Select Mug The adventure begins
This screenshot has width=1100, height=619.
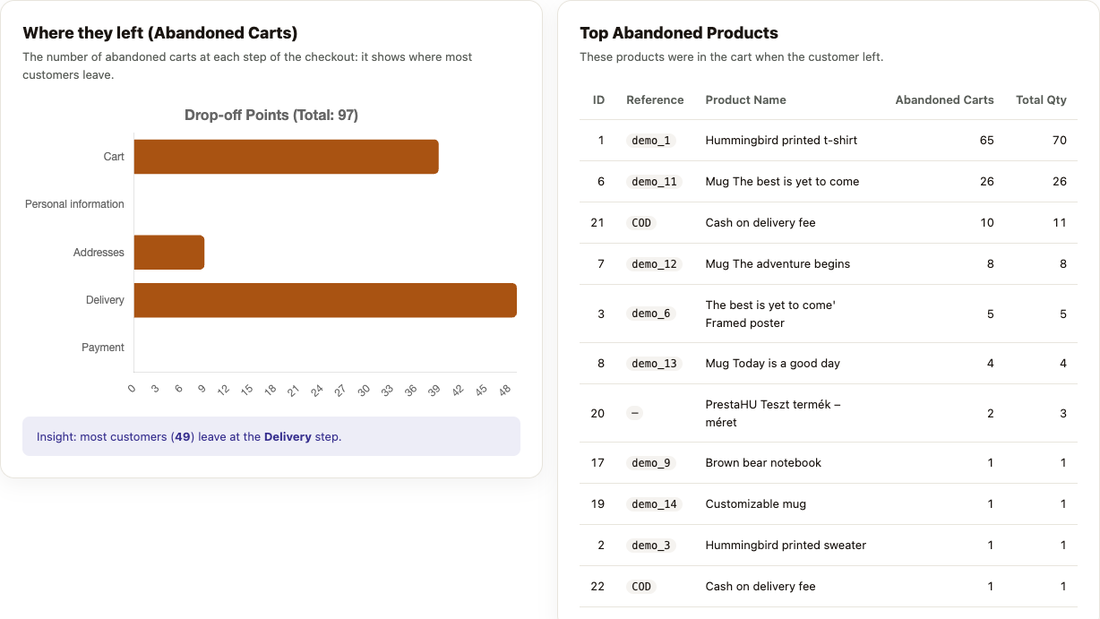point(777,264)
